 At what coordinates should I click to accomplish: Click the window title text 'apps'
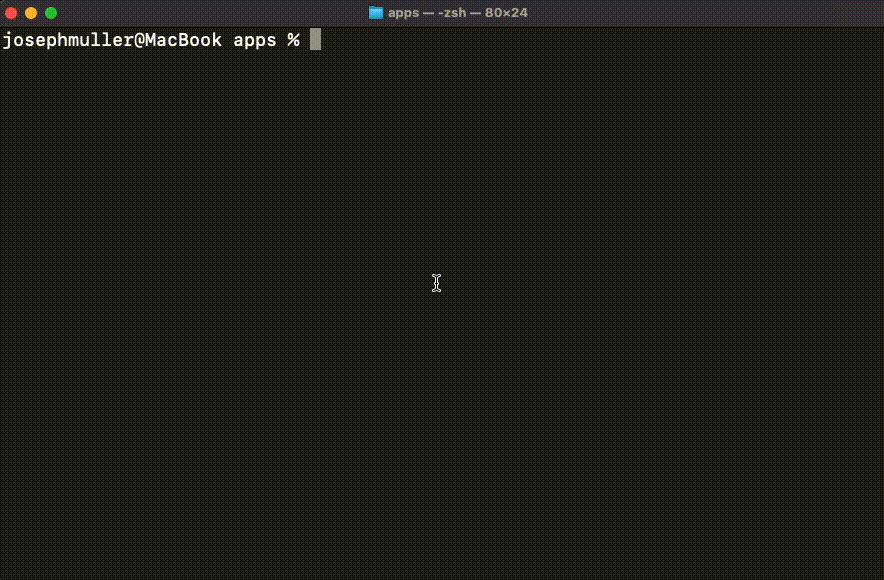click(x=403, y=13)
